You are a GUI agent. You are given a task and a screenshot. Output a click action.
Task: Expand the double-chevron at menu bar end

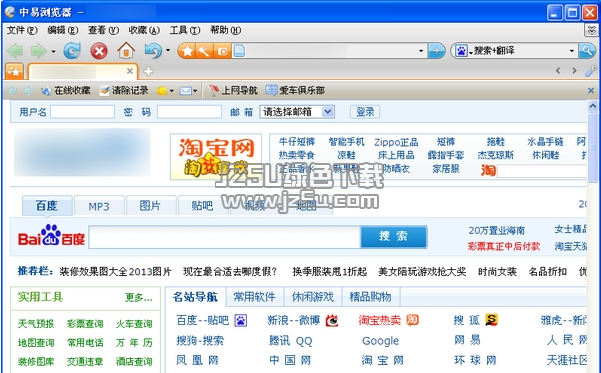coord(591,30)
